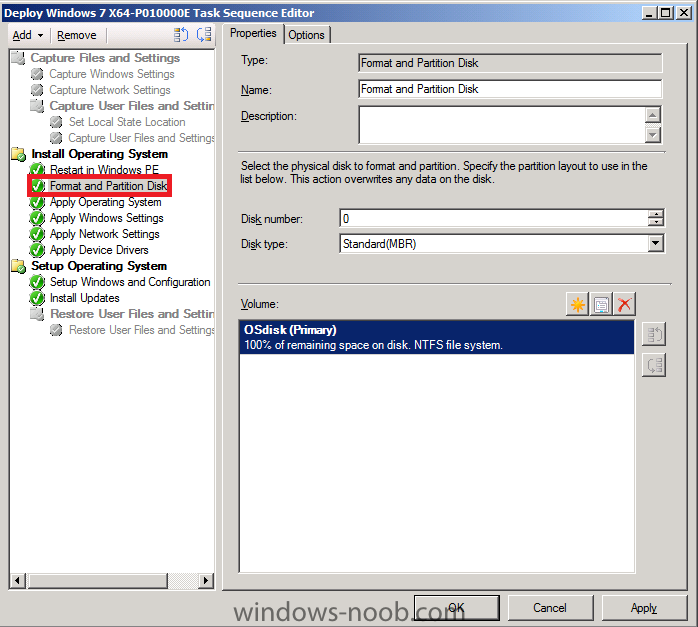Click the delete volume red X icon
This screenshot has width=698, height=627.
tap(624, 304)
